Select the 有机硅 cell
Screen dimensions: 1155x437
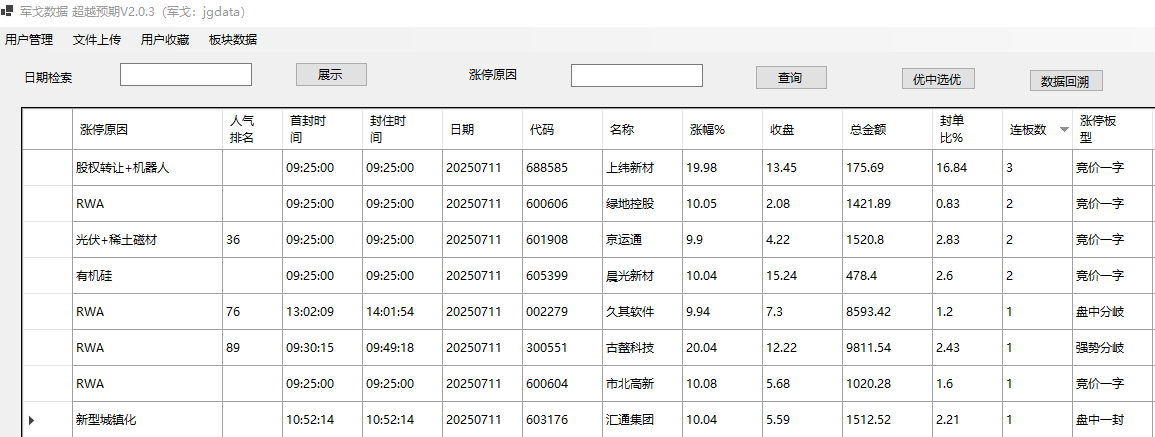(148, 276)
